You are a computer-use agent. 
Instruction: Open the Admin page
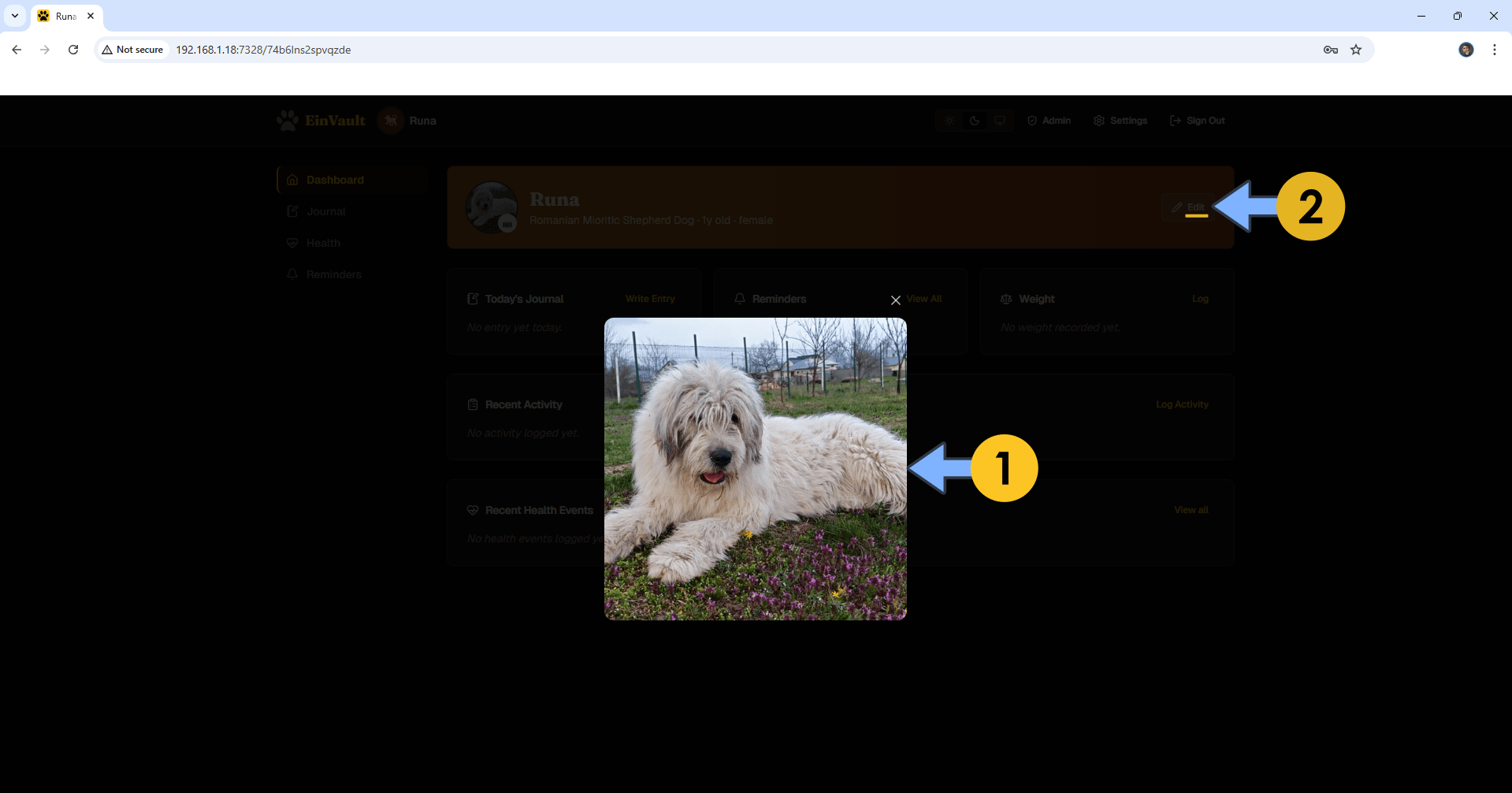point(1049,121)
